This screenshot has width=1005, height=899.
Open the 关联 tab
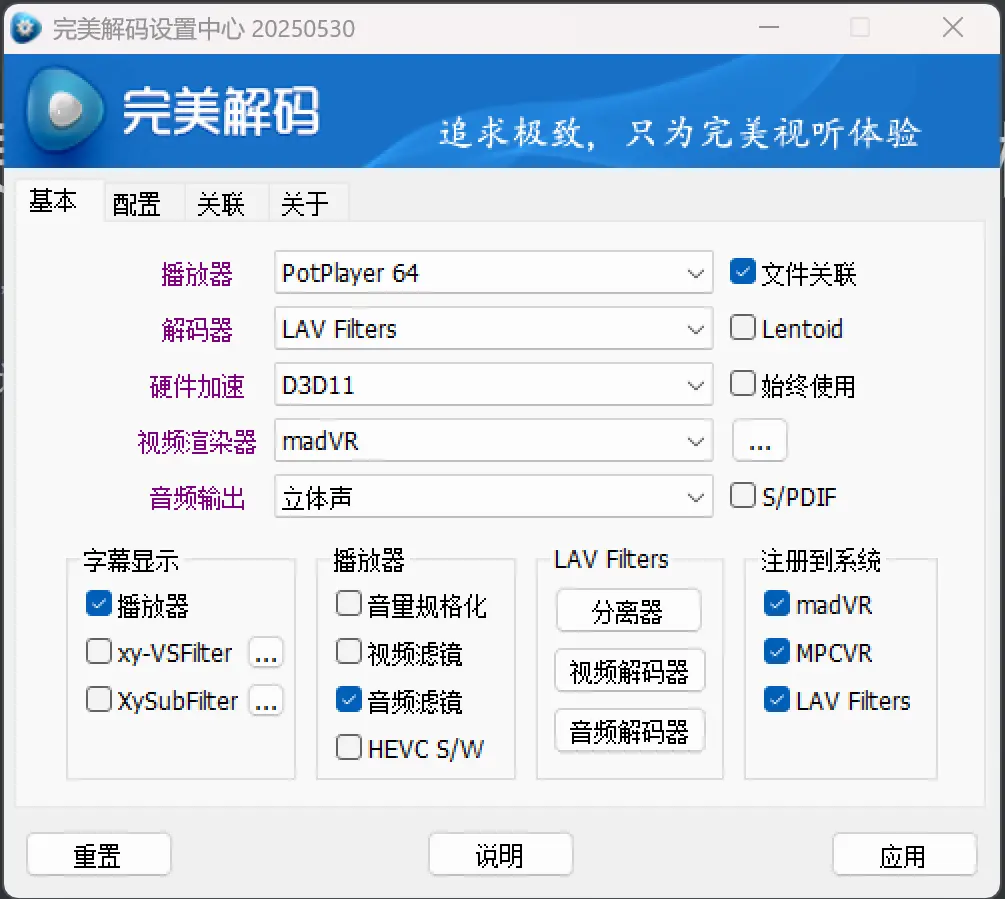click(221, 204)
